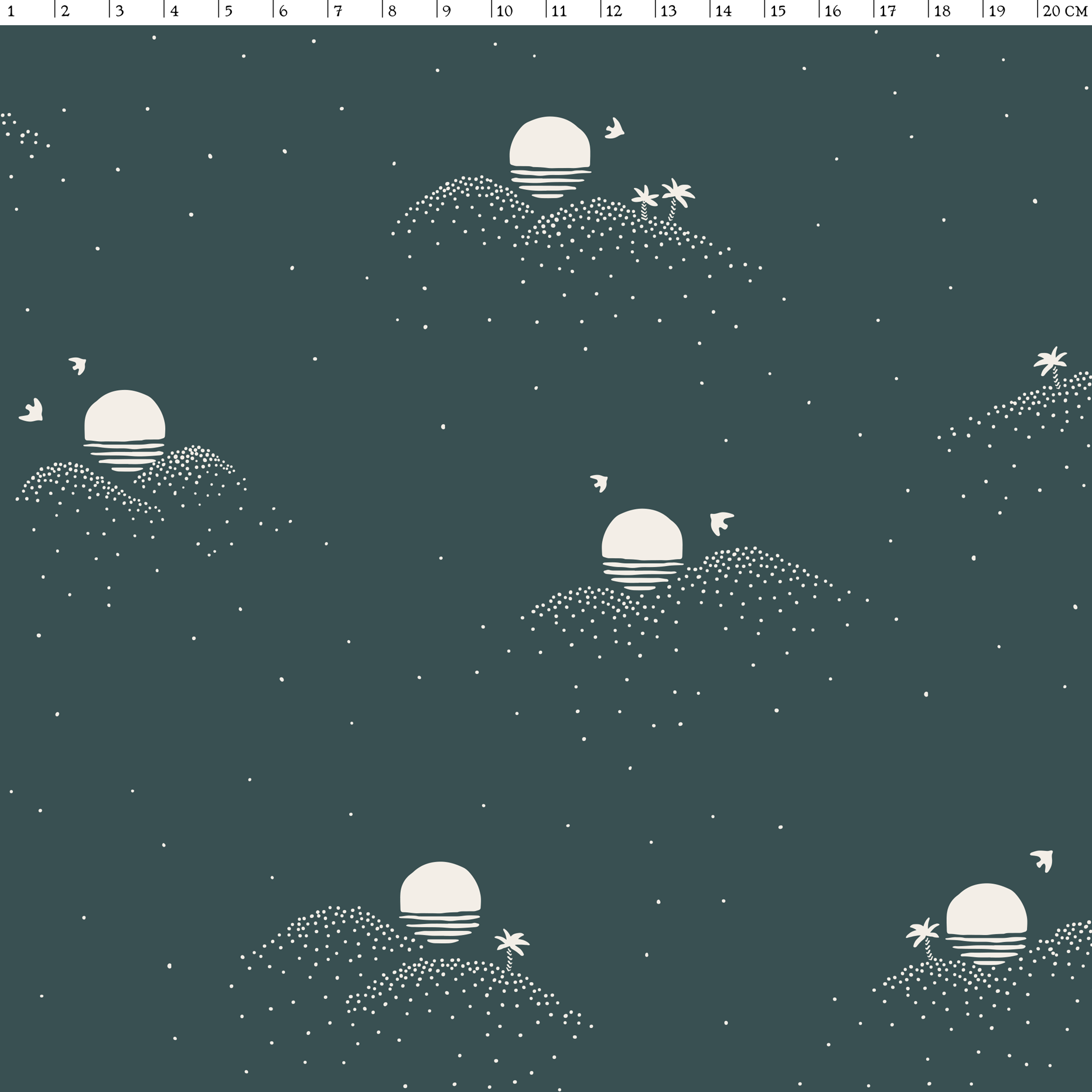Image resolution: width=1092 pixels, height=1092 pixels.
Task: Pick the number 17 on ruler
Action: 888,11
